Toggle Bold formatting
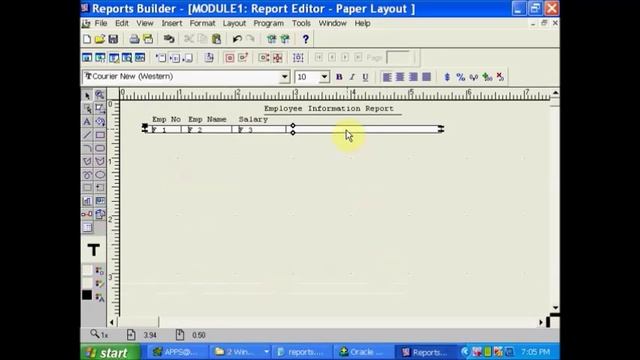 pos(339,77)
